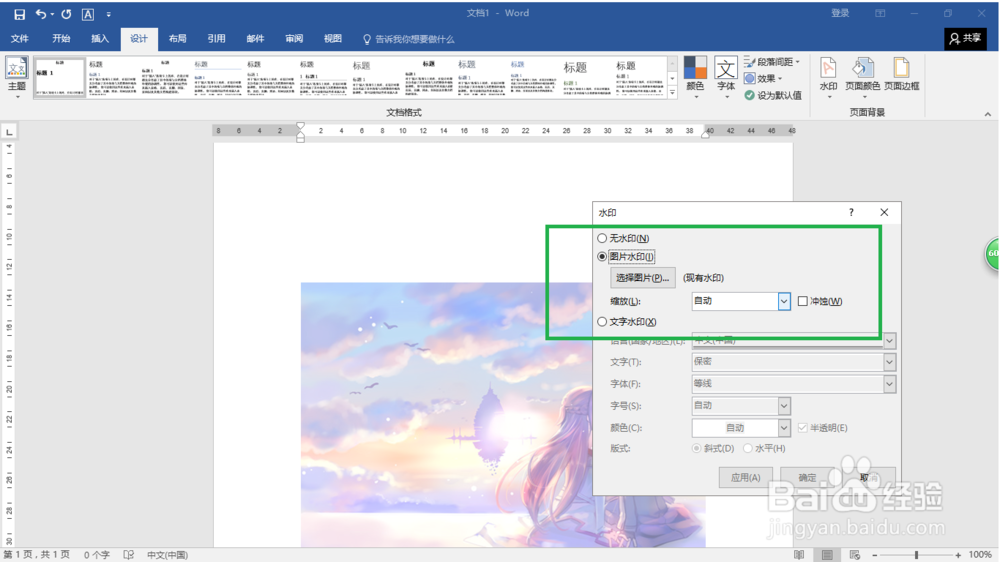The width and height of the screenshot is (1000, 562).
Task: Open the Size dropdown in Watermark dialog
Action: 784,406
